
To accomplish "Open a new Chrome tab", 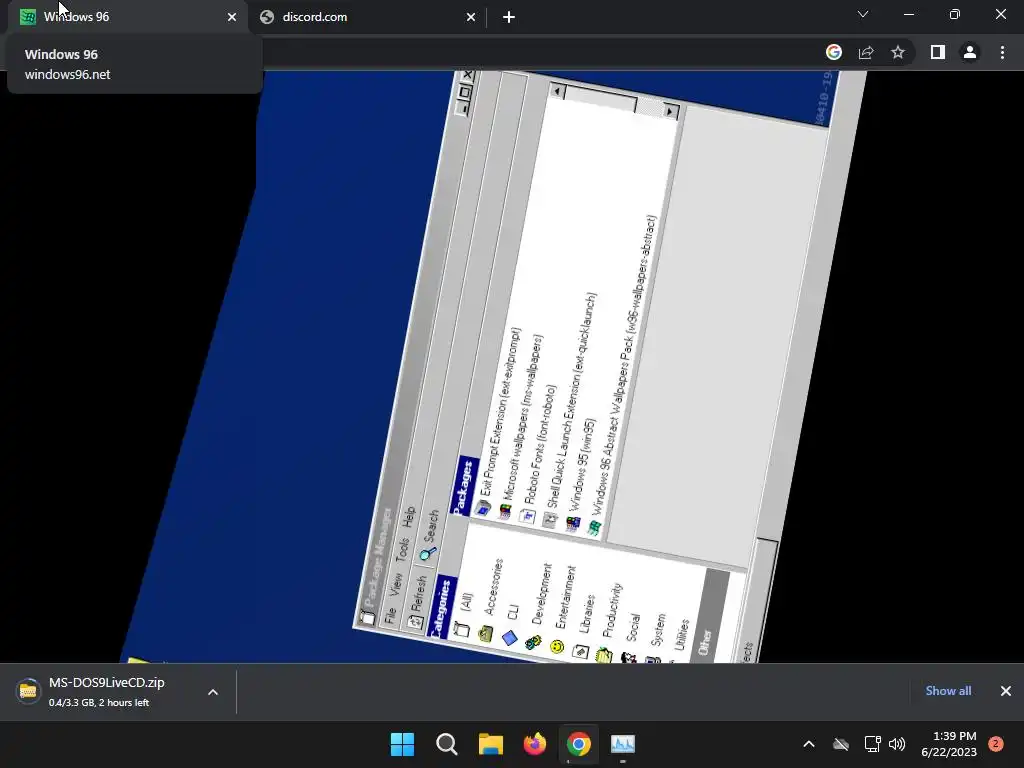I will (509, 17).
